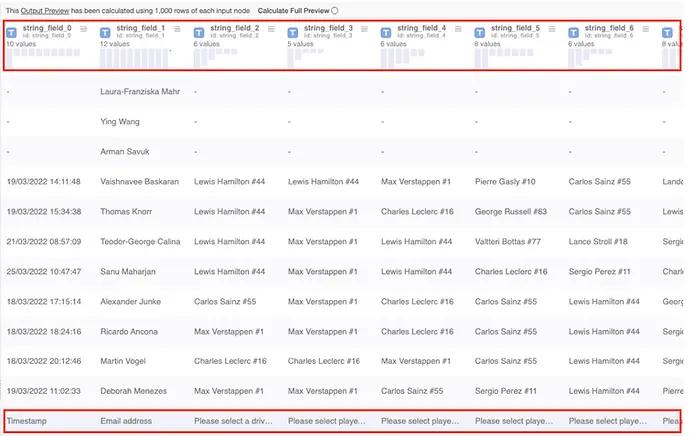This screenshot has width=693, height=436.
Task: Click timestamp '19/03/2022 14:11:48'
Action: (44, 182)
